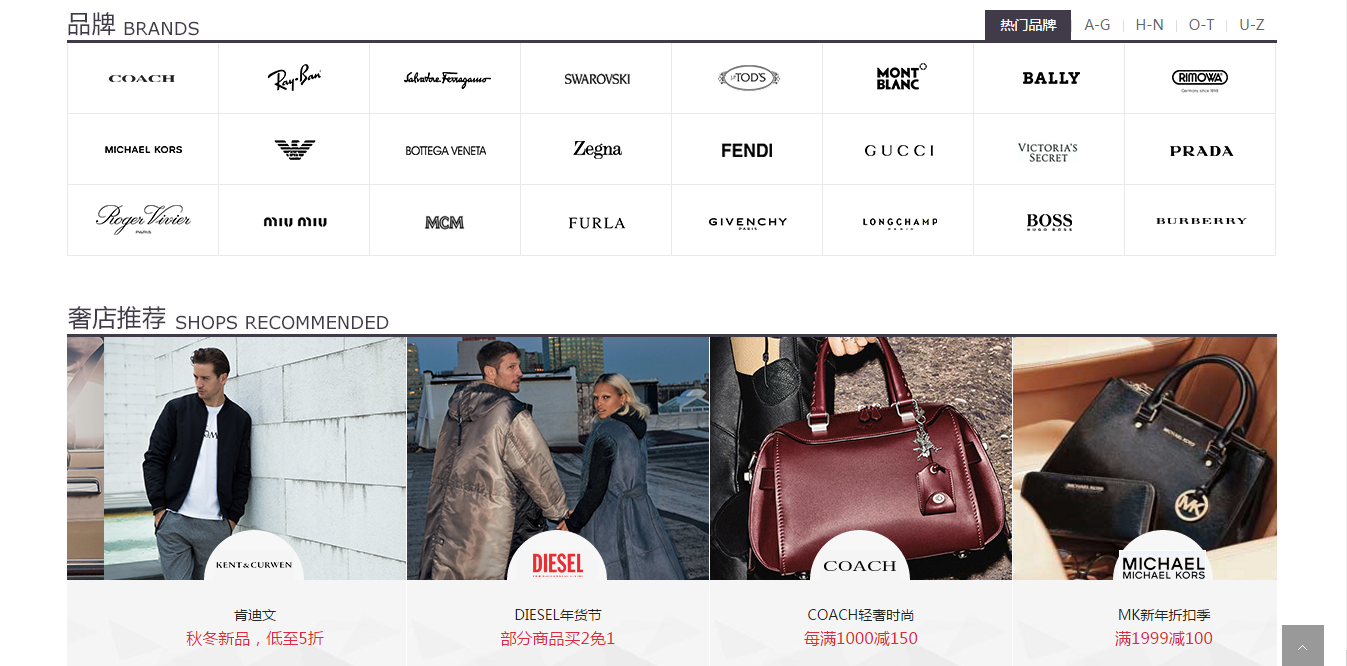Select the Rimowa brand logo

1200,78
